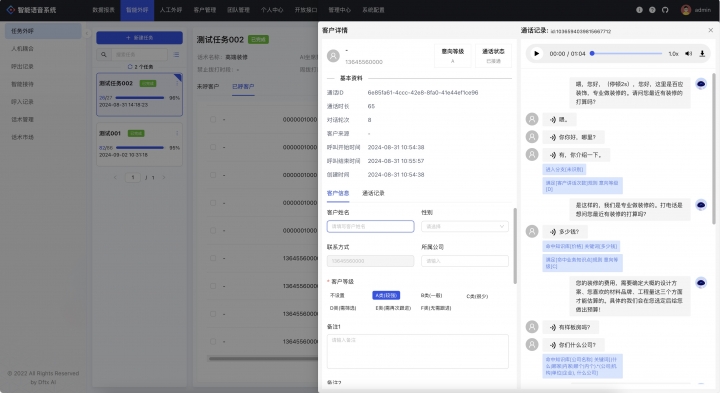Open more options for 测试001 card
Image resolution: width=720 pixels, height=393 pixels.
click(x=177, y=133)
